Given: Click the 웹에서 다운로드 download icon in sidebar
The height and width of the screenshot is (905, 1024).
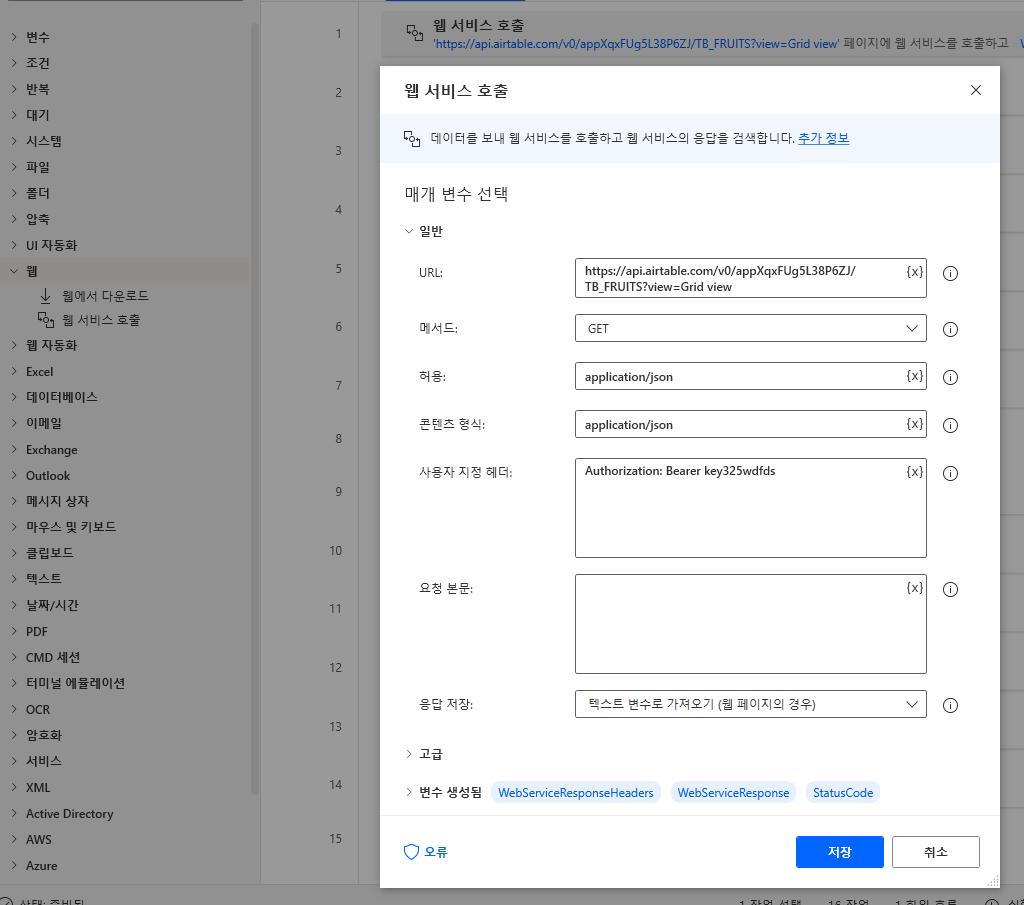Looking at the screenshot, I should (x=45, y=296).
